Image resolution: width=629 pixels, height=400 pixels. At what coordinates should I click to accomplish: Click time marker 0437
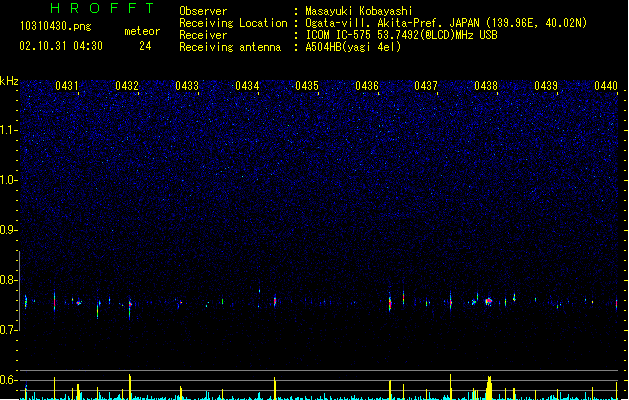[x=426, y=86]
